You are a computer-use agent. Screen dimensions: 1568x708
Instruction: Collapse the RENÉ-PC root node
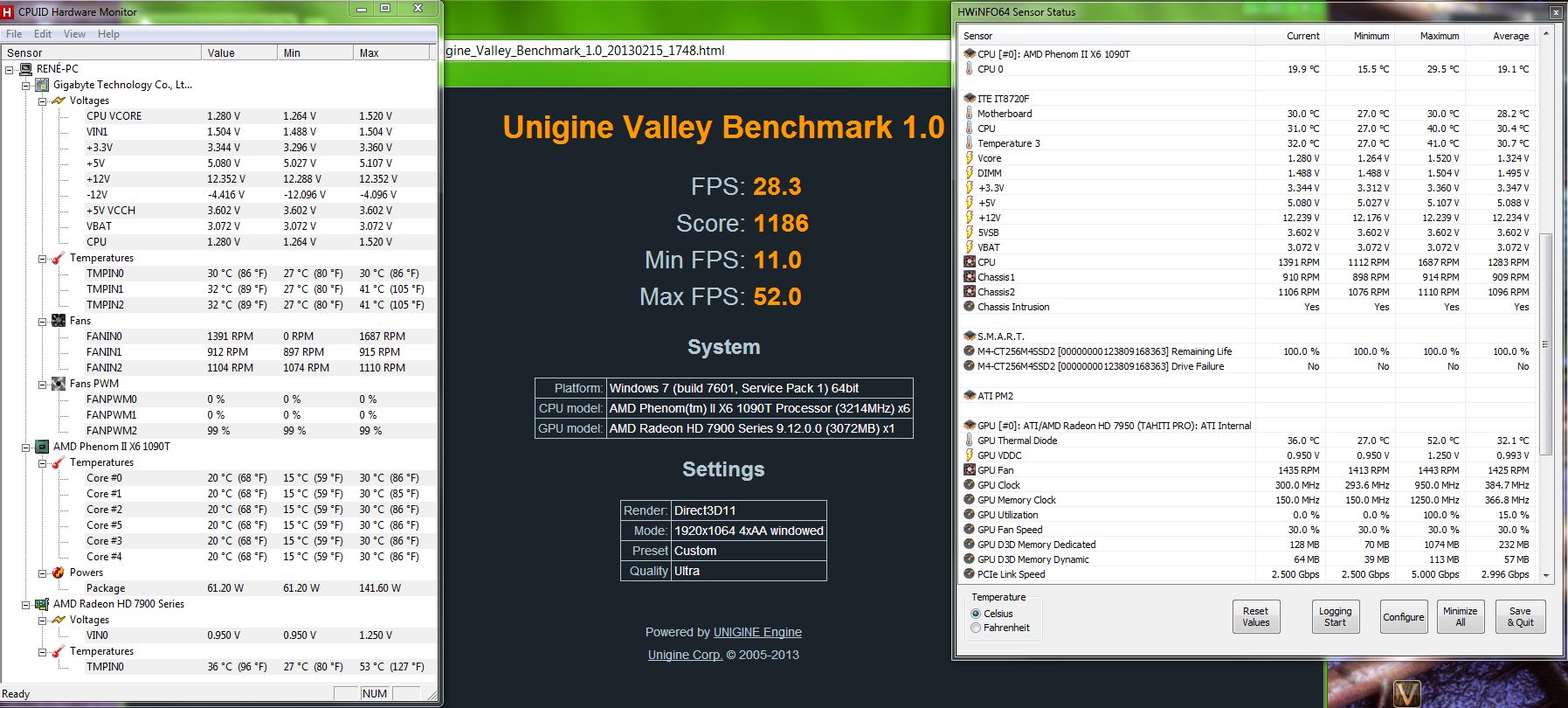[x=10, y=69]
